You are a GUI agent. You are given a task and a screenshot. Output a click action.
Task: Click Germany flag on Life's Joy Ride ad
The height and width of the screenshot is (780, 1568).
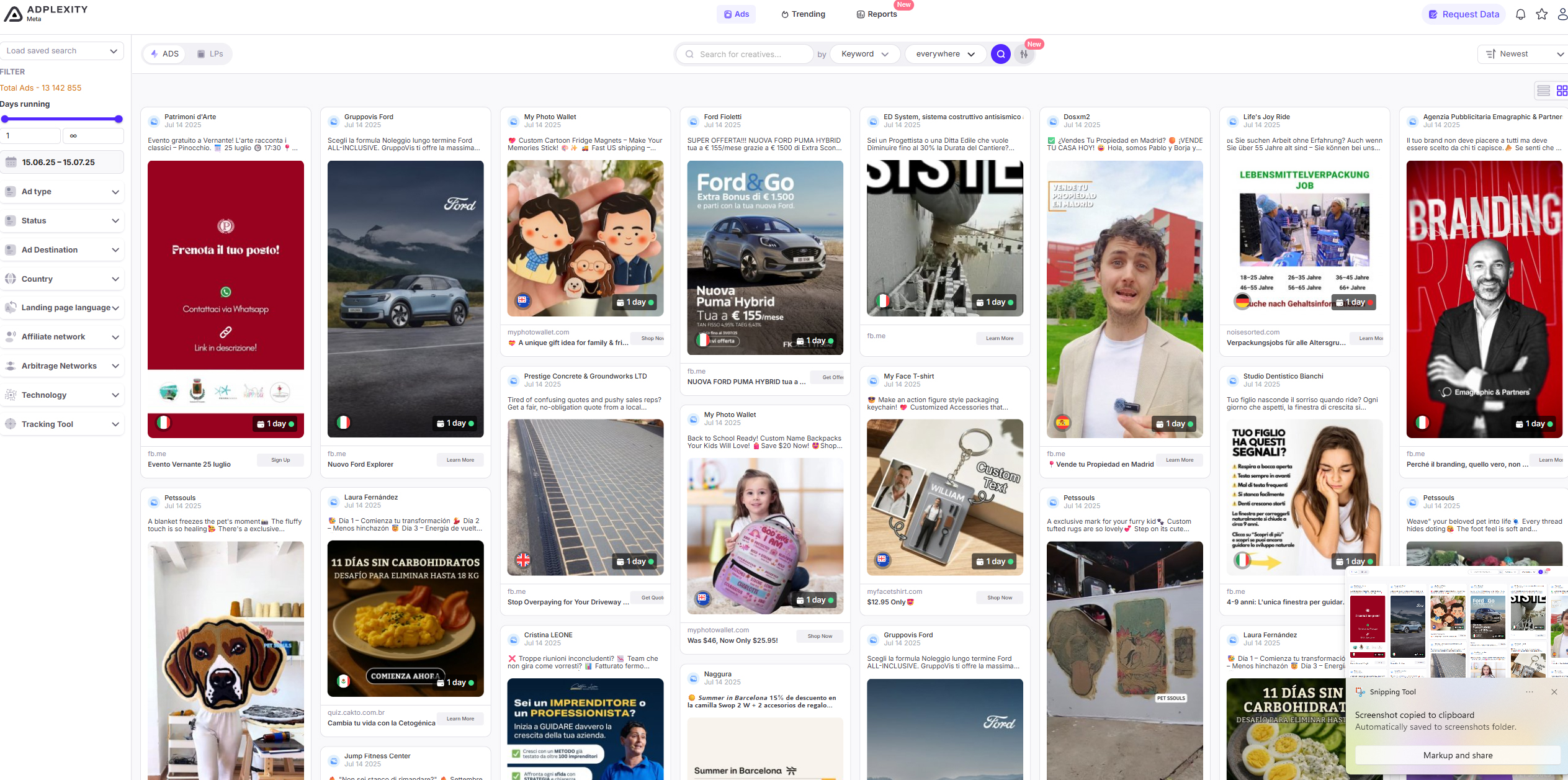(1242, 302)
